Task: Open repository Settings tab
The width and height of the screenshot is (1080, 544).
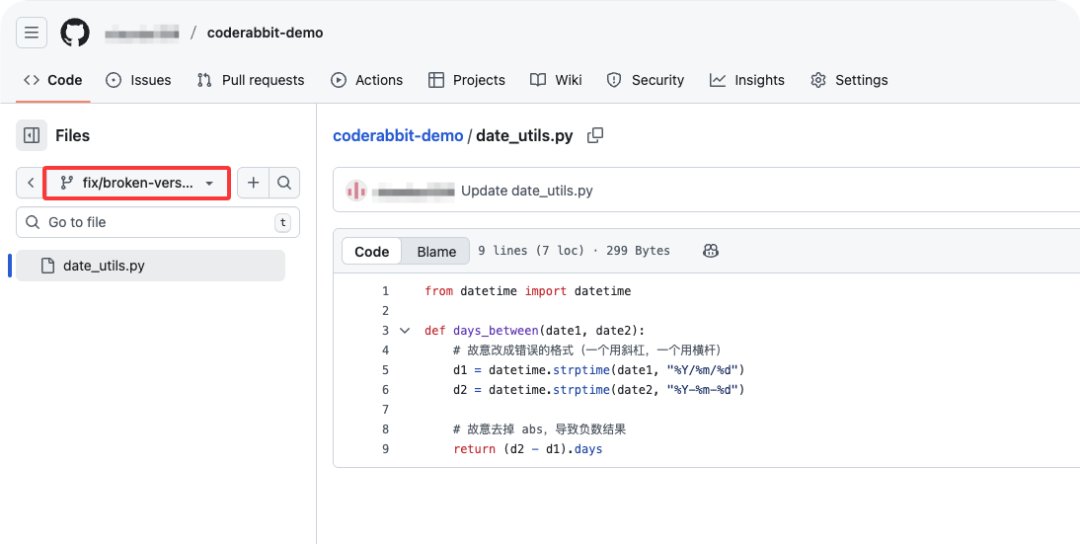Action: click(849, 80)
